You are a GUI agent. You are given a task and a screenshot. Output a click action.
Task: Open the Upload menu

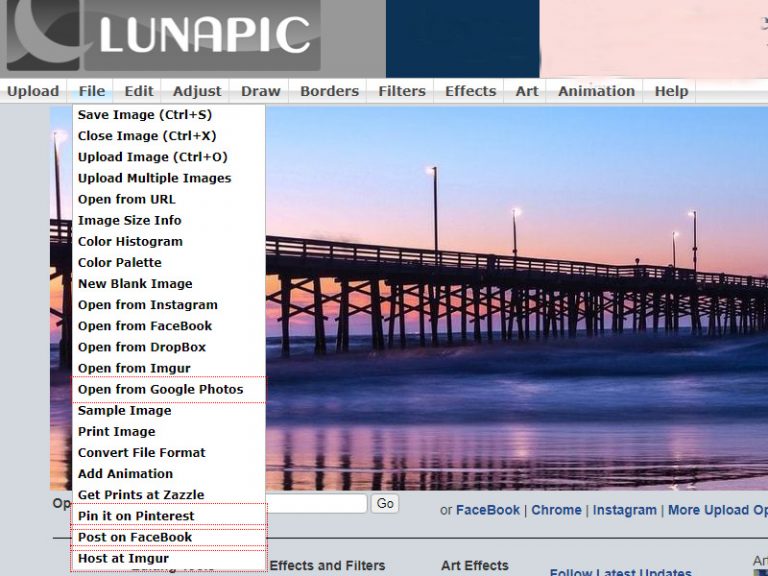pyautogui.click(x=33, y=91)
